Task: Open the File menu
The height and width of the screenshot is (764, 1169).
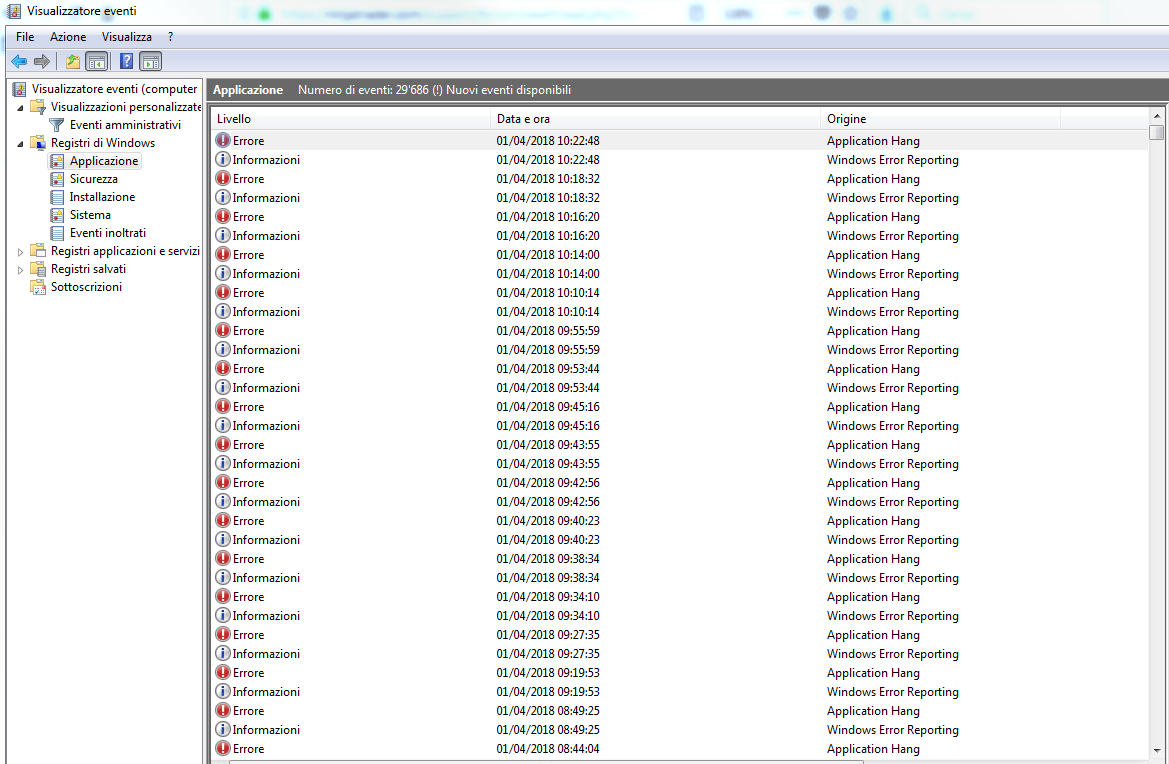Action: pyautogui.click(x=25, y=37)
